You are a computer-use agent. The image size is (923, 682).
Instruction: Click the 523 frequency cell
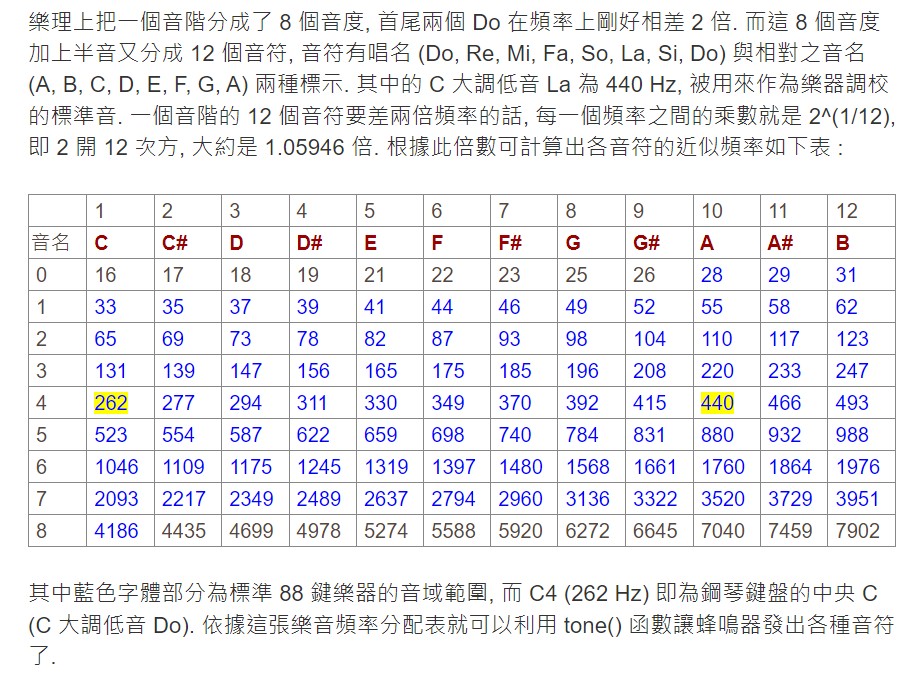pos(111,435)
